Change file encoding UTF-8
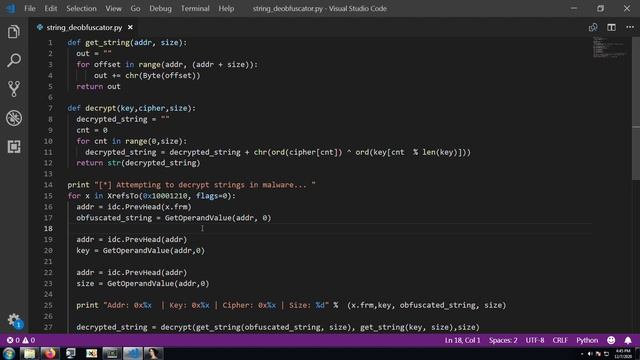Screen dimensions: 640x360 pos(535,340)
